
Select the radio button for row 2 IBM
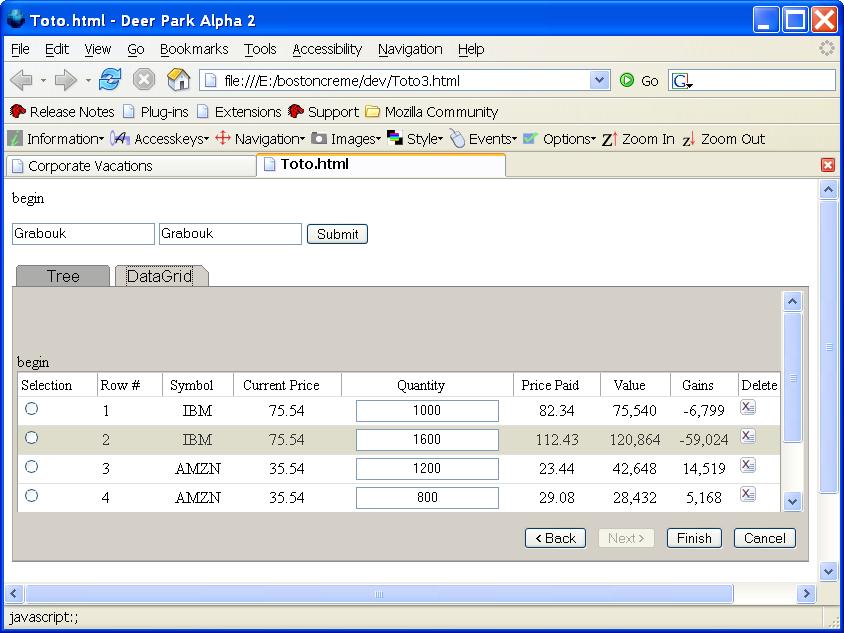pyautogui.click(x=30, y=437)
